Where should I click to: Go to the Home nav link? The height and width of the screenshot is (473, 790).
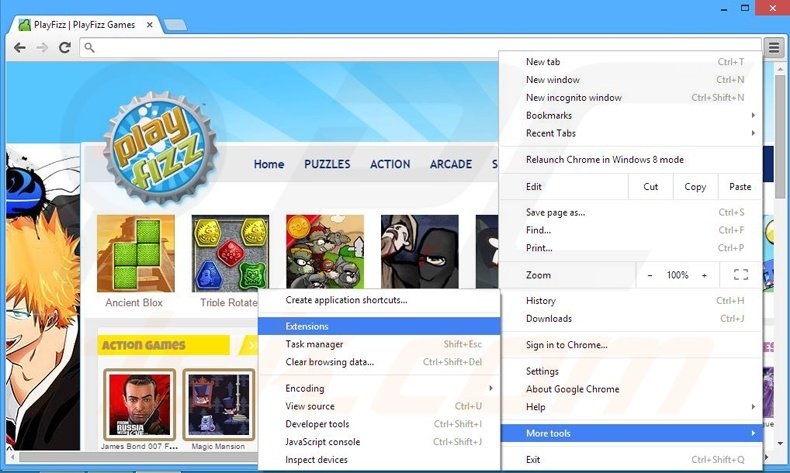tap(269, 164)
